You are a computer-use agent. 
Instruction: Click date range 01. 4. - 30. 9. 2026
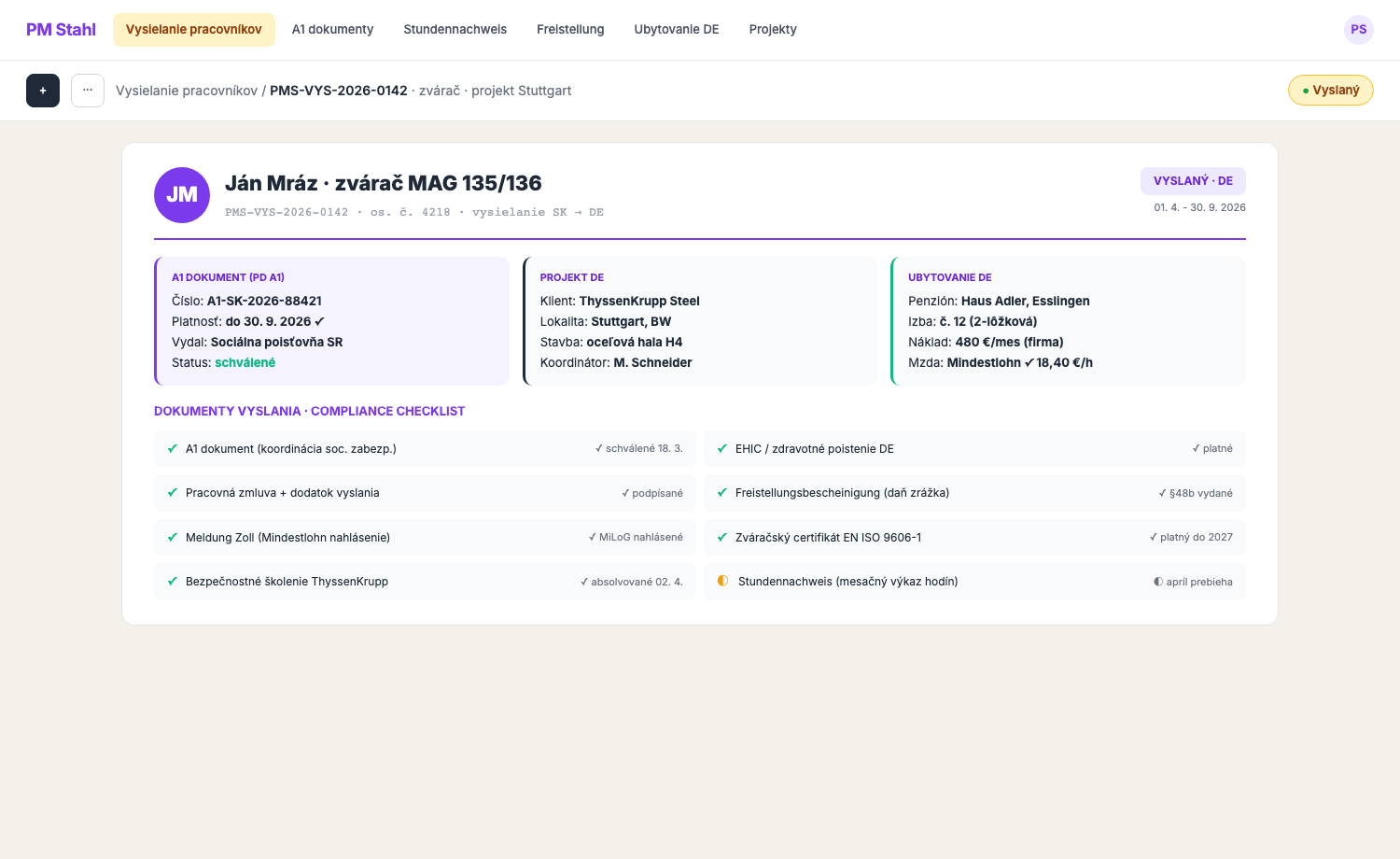point(1199,207)
